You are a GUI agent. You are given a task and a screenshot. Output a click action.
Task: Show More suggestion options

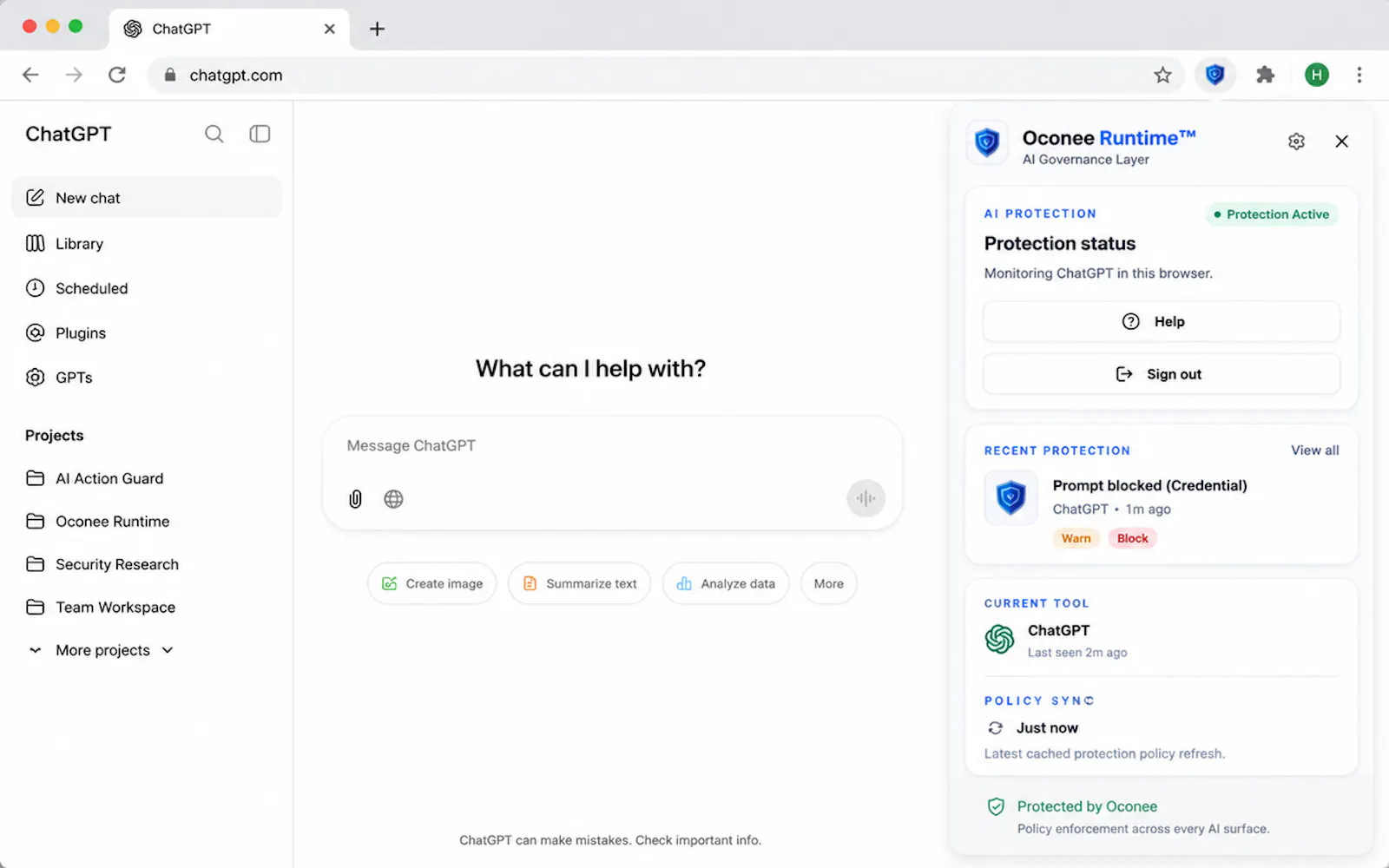828,584
